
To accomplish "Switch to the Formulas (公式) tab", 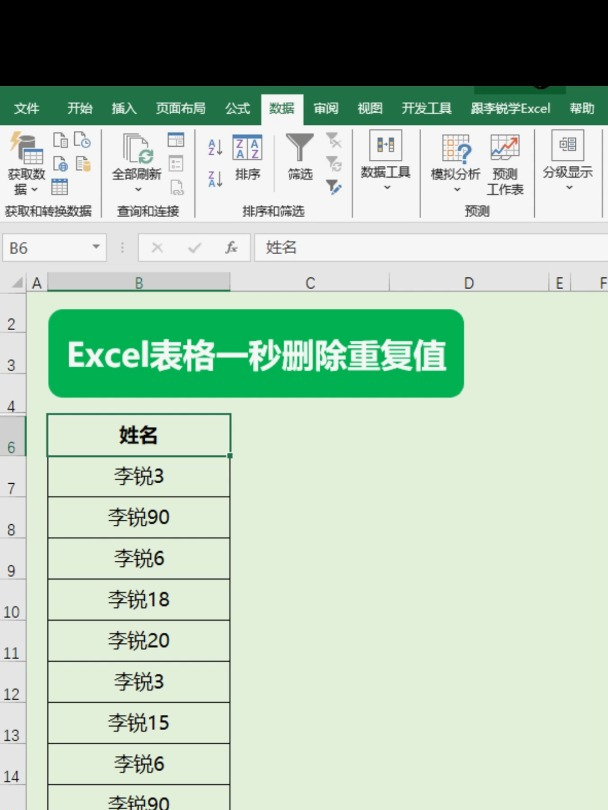I will 237,108.
